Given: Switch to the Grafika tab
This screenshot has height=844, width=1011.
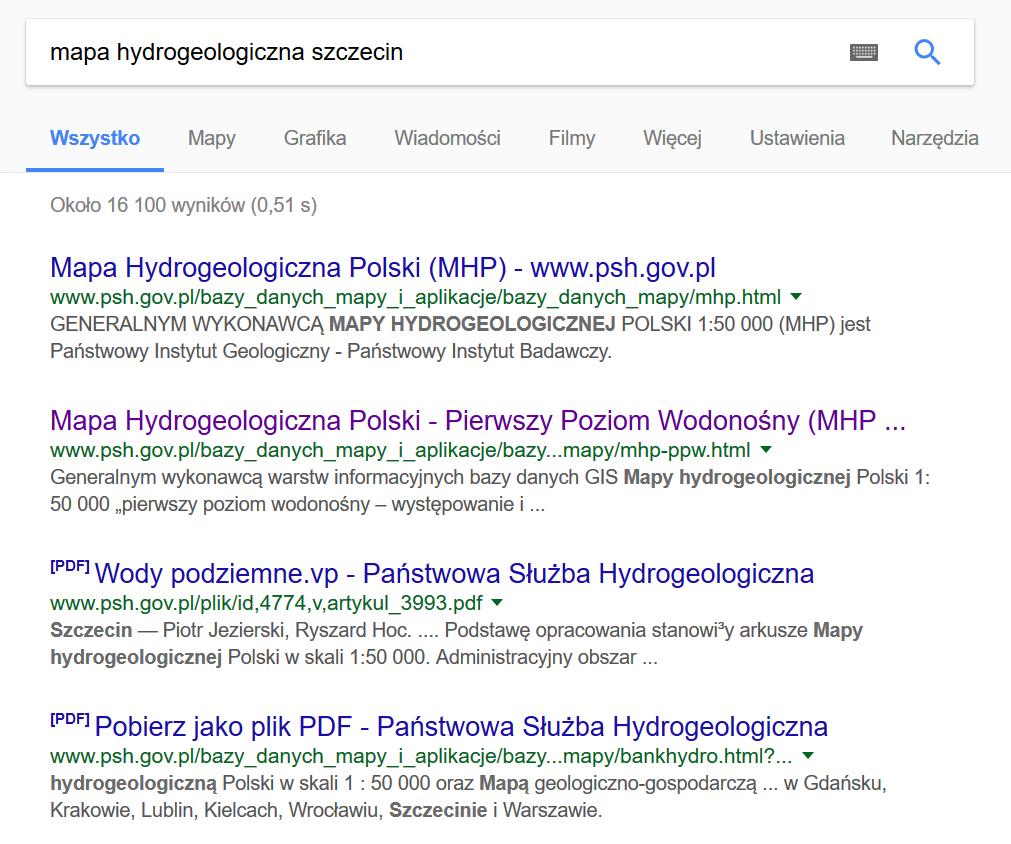Looking at the screenshot, I should point(315,138).
